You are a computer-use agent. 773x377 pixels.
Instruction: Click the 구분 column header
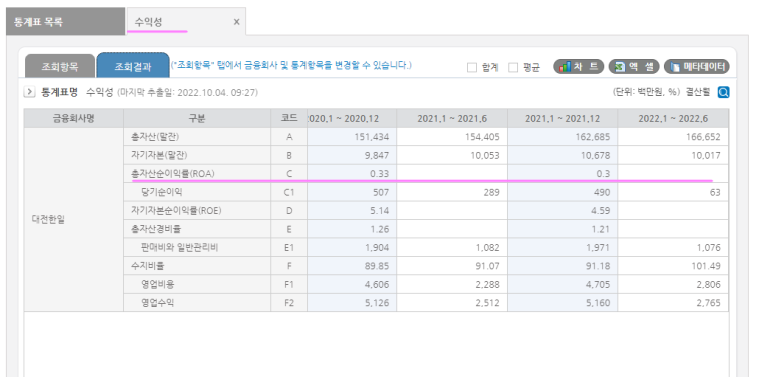click(197, 119)
